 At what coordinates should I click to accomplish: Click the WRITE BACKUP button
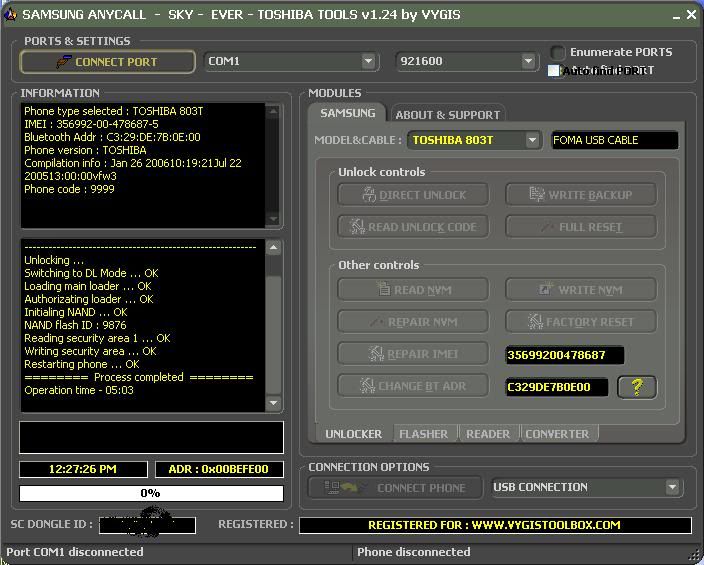[581, 195]
